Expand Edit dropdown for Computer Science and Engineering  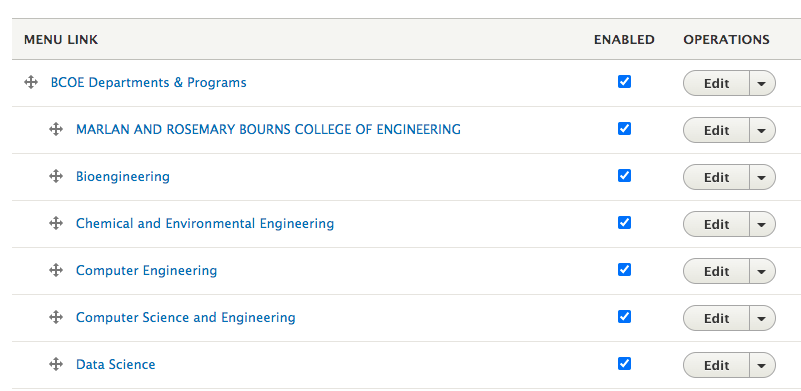tap(762, 318)
